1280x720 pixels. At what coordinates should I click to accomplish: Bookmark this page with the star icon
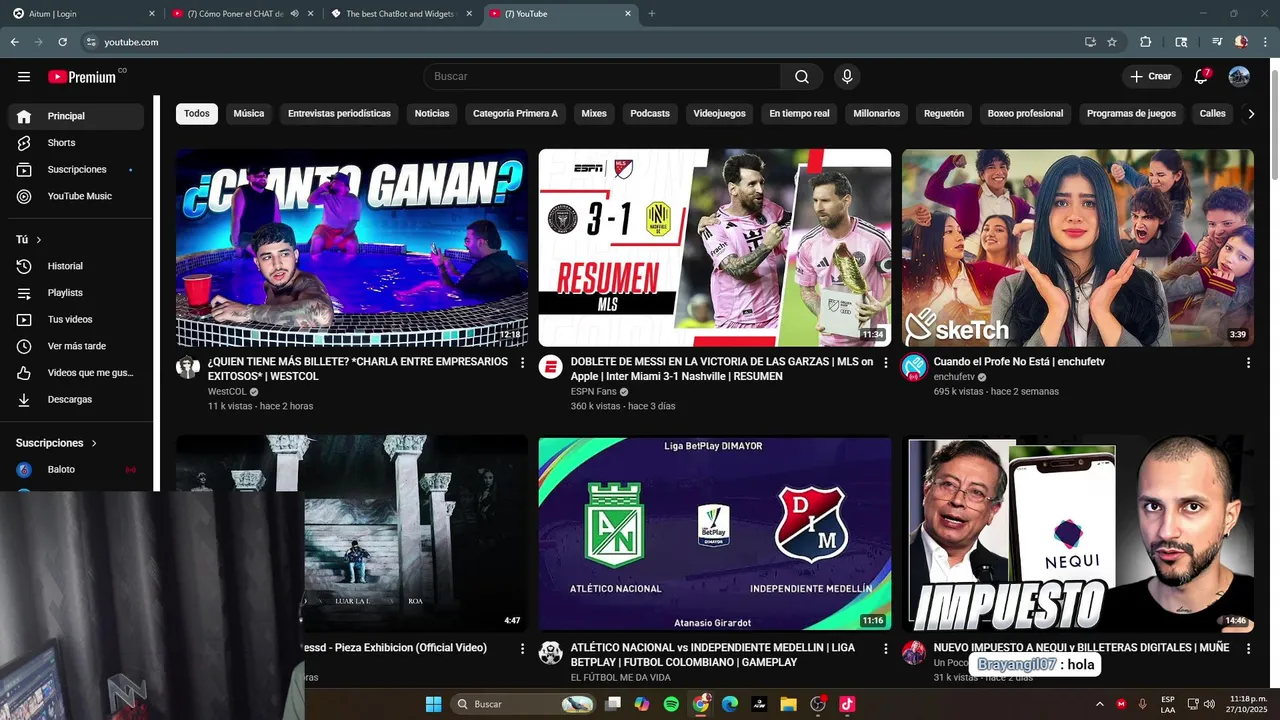[1112, 42]
